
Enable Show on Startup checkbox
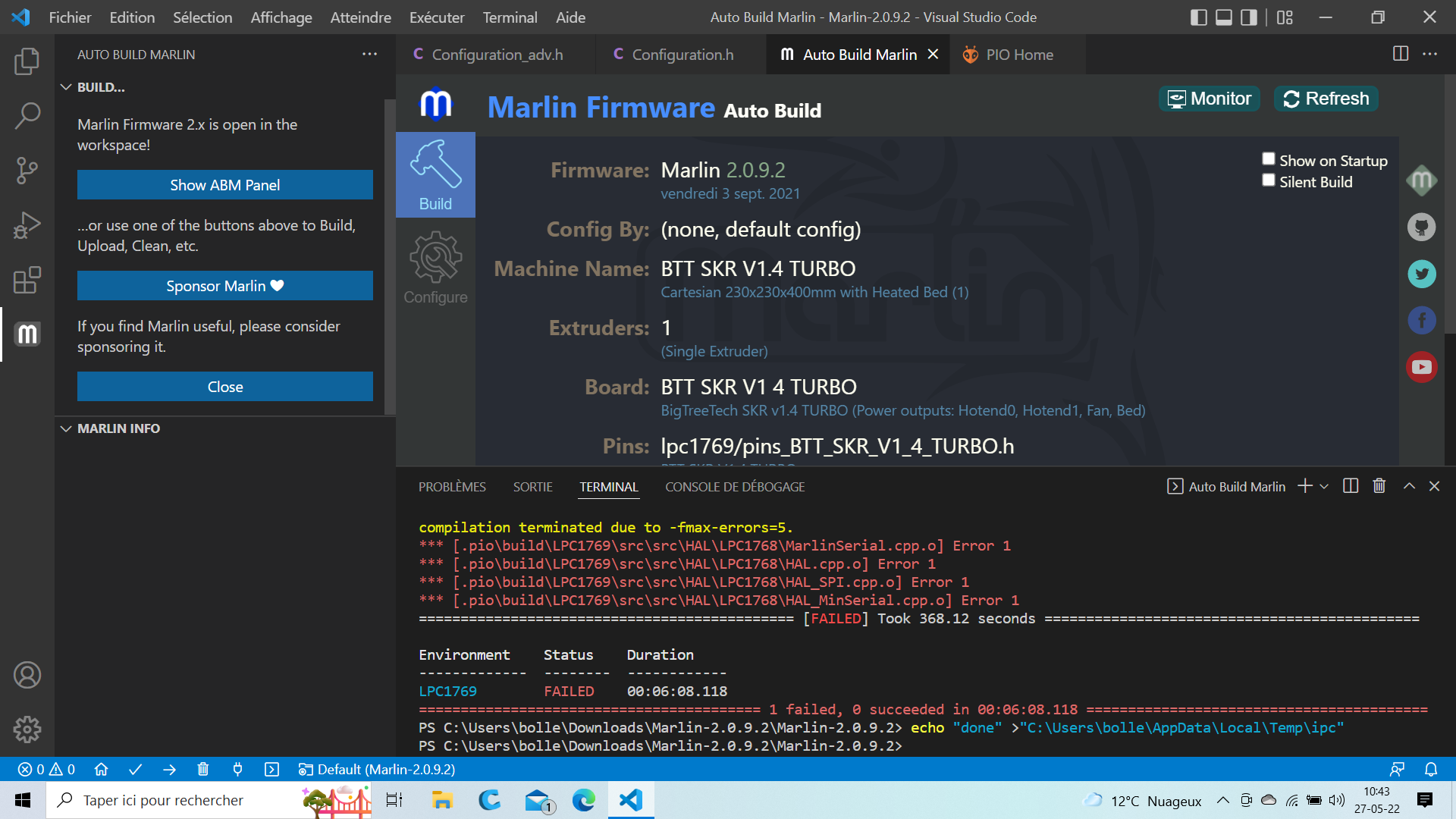(x=1268, y=159)
